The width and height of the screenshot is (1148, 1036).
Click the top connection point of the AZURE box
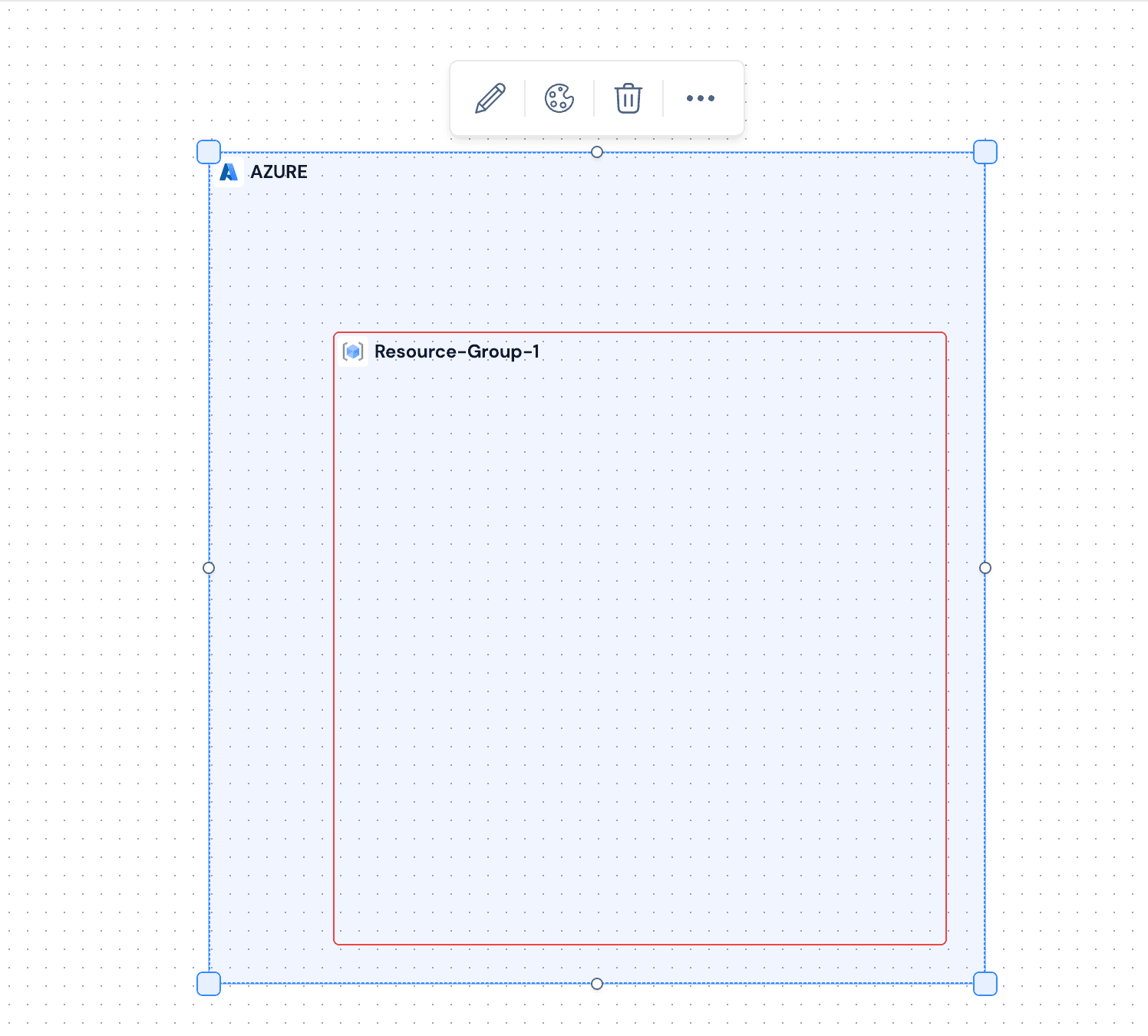pos(596,153)
